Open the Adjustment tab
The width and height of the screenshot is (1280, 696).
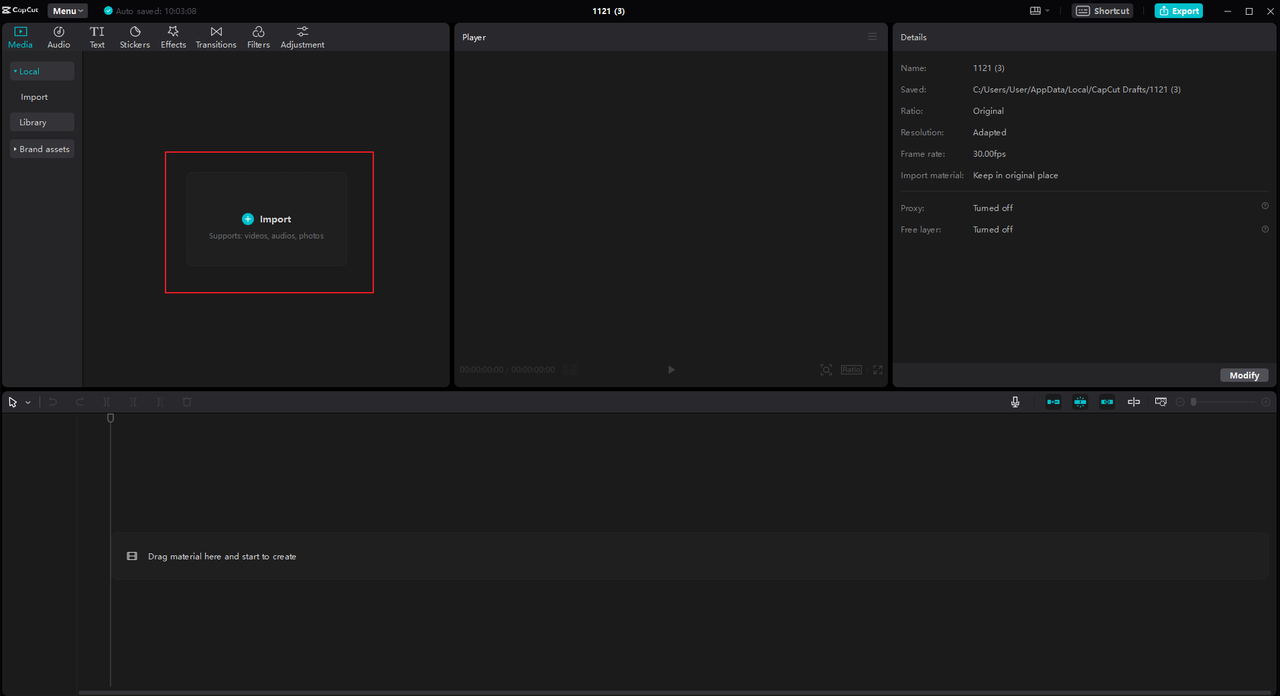coord(302,37)
